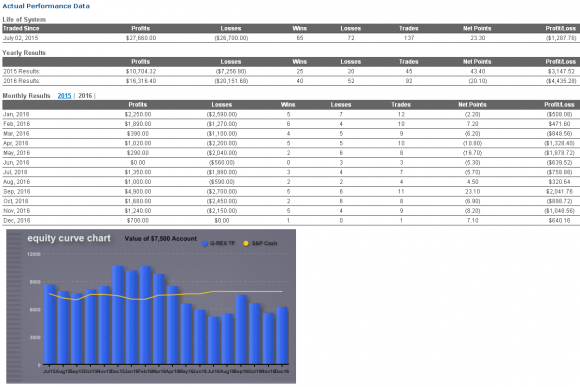580x387 pixels.
Task: Click the 'Life of System' label
Action: (x=24, y=19)
